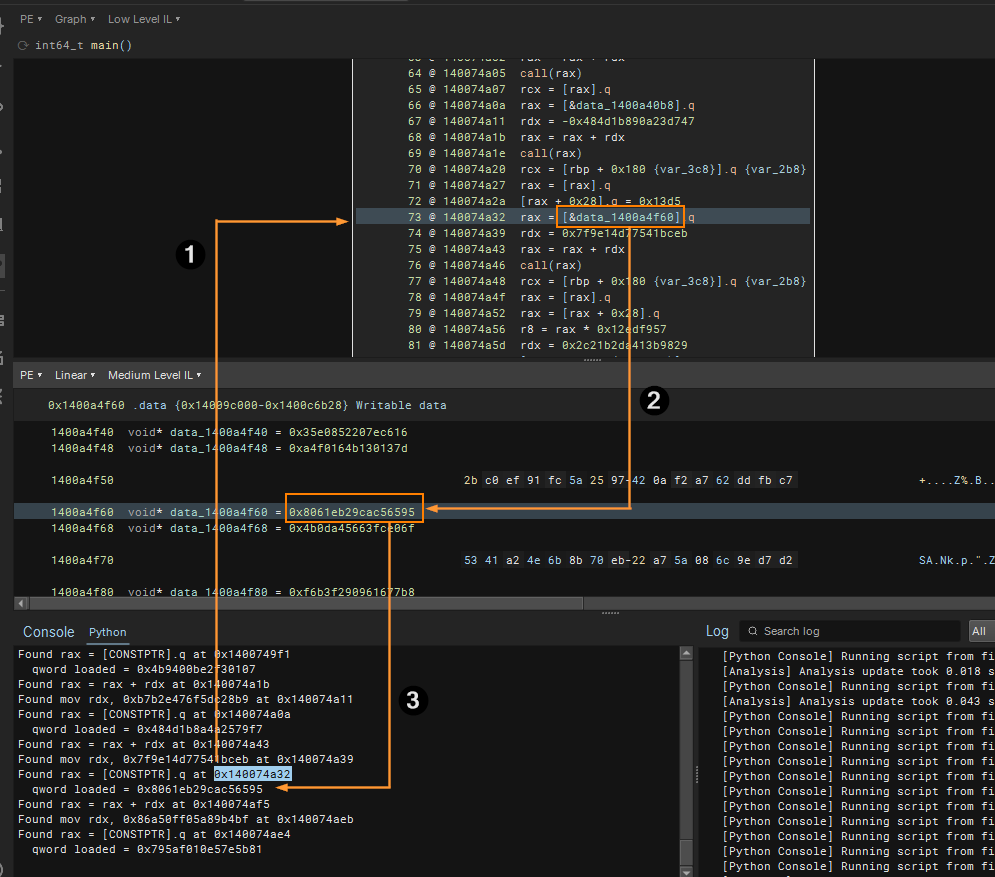Click the left arrow of linear view scrollbar
The height and width of the screenshot is (877, 995).
20,603
